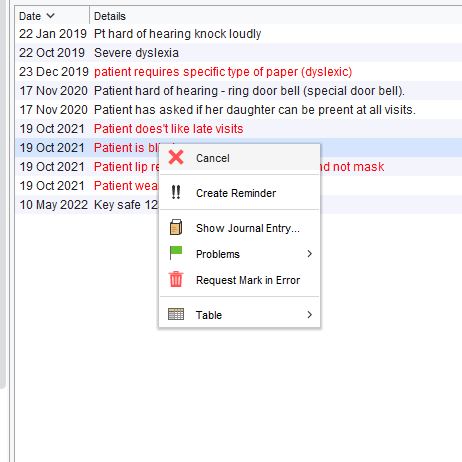Click the Date column header label
Viewport: 462px width, 462px height.
(x=30, y=16)
